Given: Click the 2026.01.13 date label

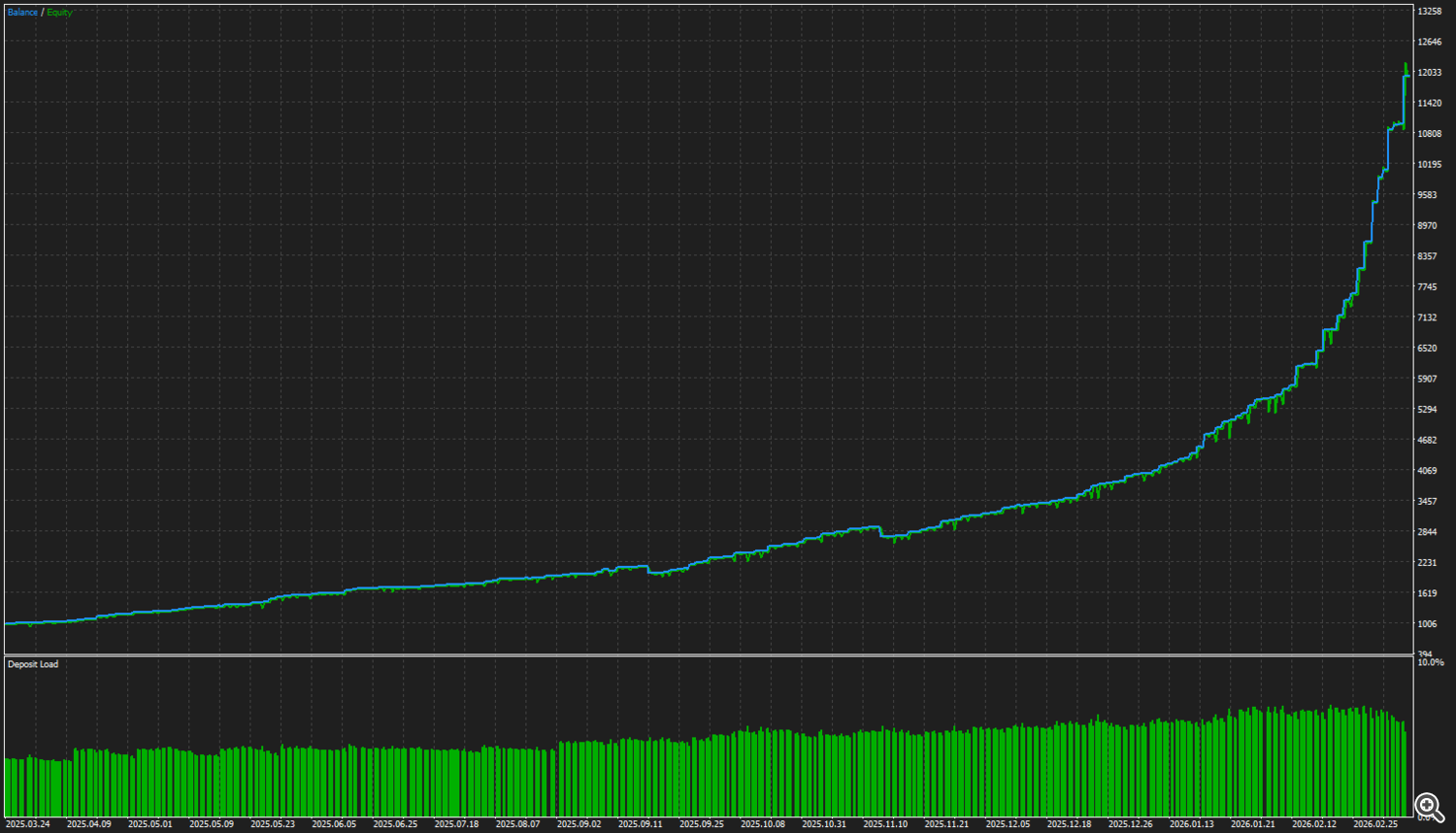Looking at the screenshot, I should [1191, 824].
